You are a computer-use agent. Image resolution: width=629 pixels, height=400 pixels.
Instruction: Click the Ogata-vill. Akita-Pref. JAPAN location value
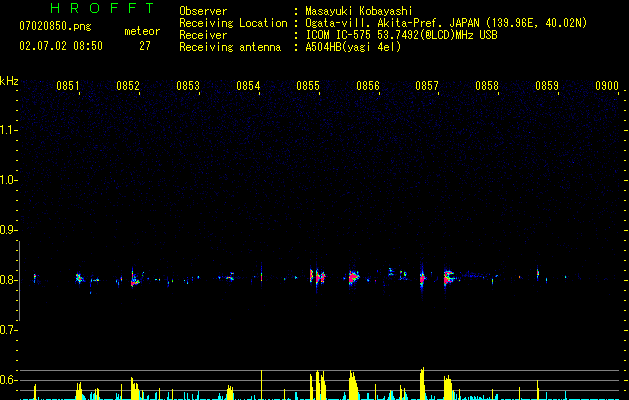[446, 23]
